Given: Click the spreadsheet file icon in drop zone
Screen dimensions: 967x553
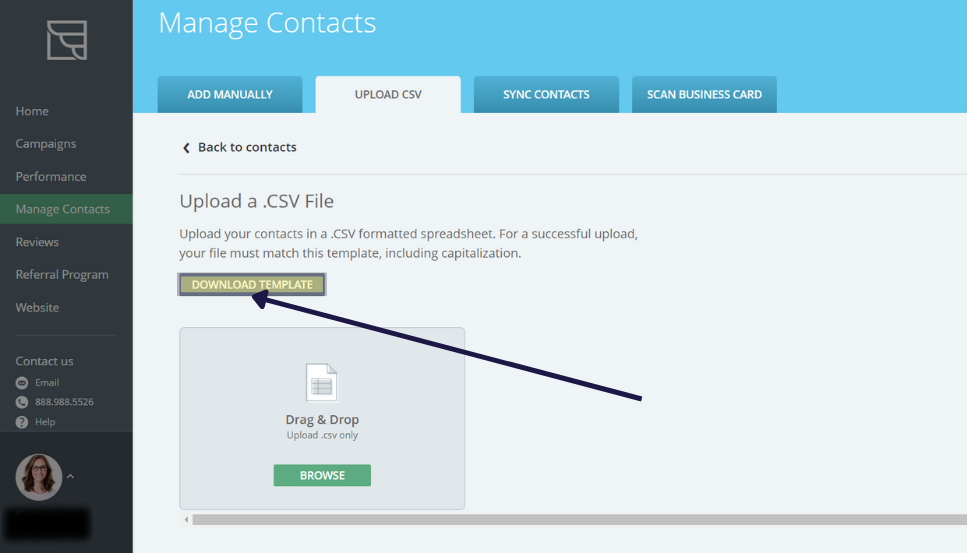Looking at the screenshot, I should pyautogui.click(x=321, y=383).
